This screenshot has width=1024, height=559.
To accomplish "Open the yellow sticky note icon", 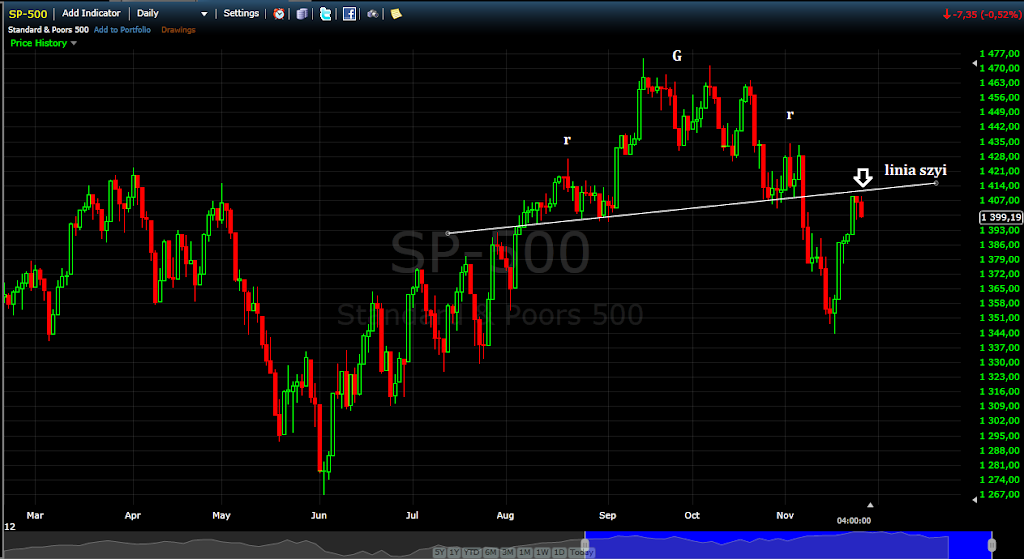I will tap(396, 14).
